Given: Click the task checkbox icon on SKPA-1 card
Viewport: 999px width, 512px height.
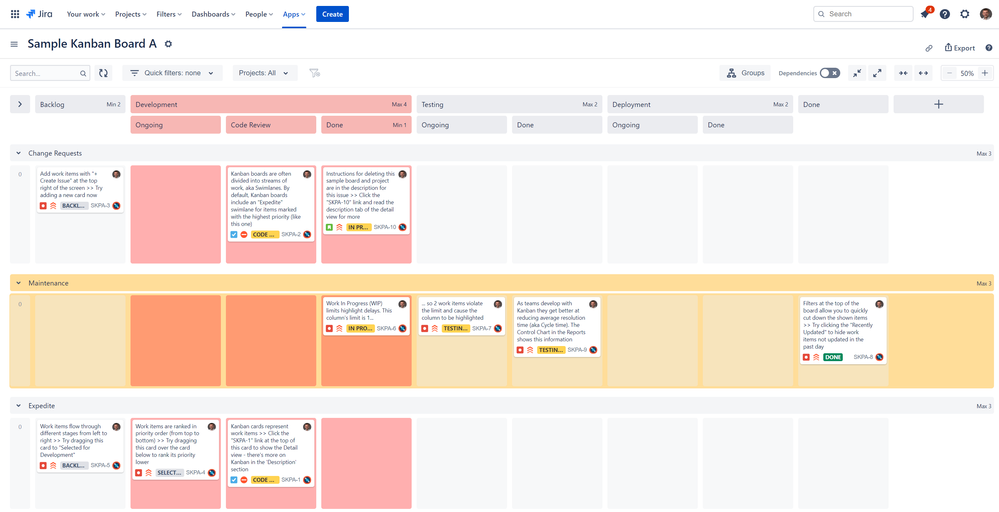Looking at the screenshot, I should tap(234, 480).
